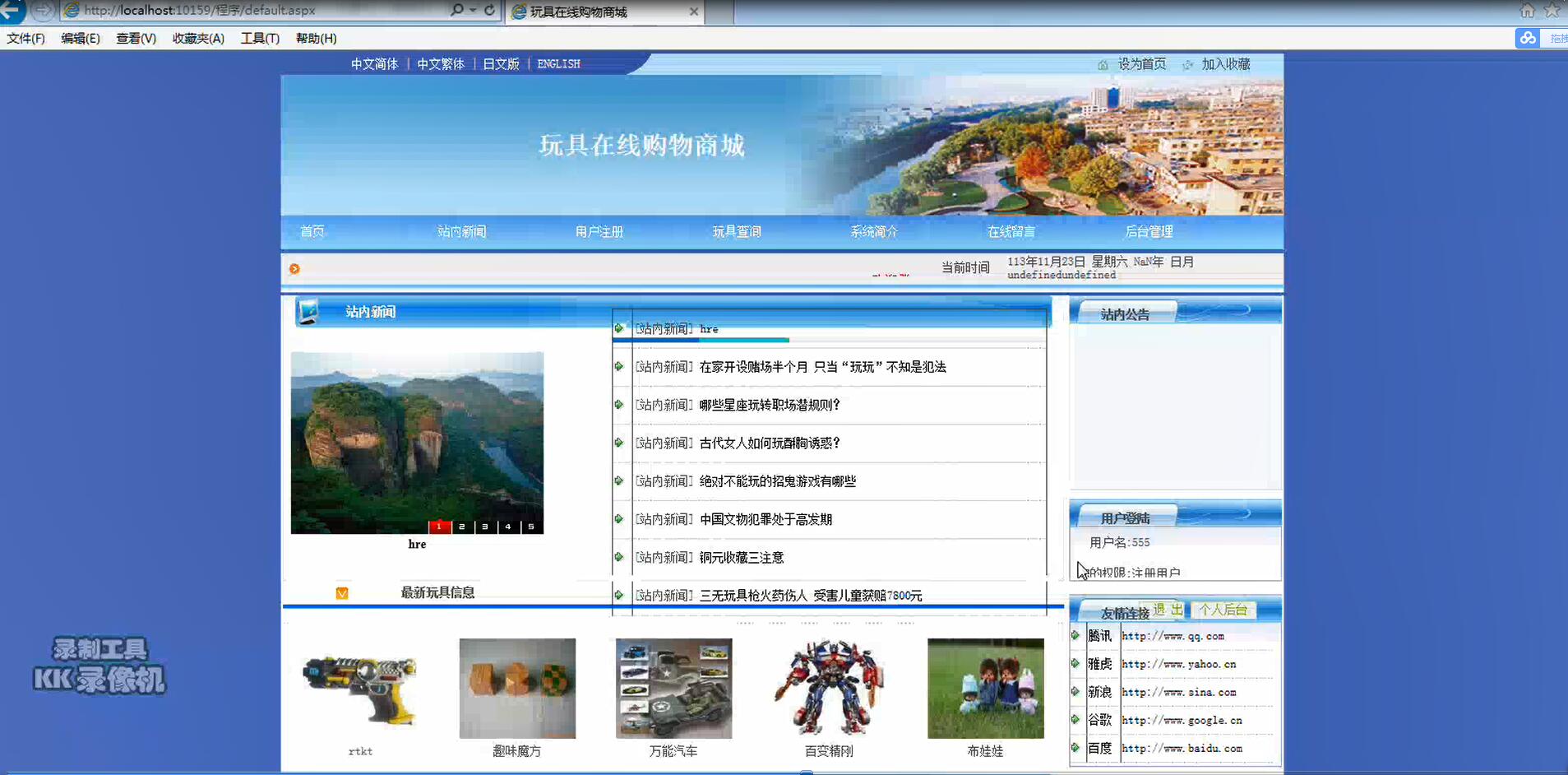Screen dimensions: 1568x775
Task: Switch language to 中文繁体
Action: (441, 64)
